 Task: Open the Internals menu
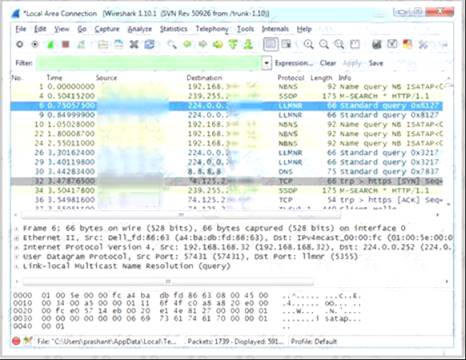pyautogui.click(x=275, y=29)
